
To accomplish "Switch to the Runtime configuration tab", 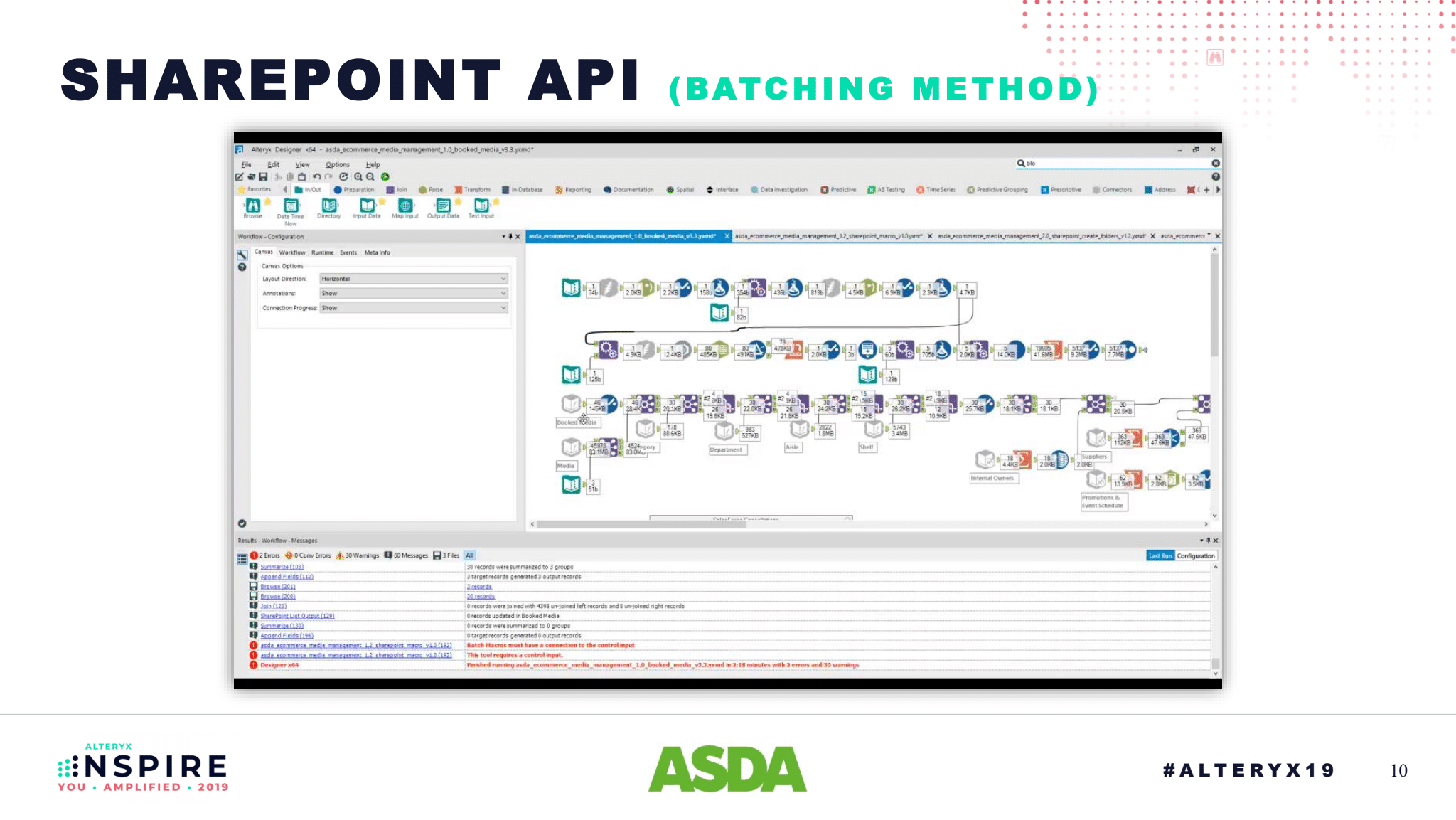I will [322, 252].
